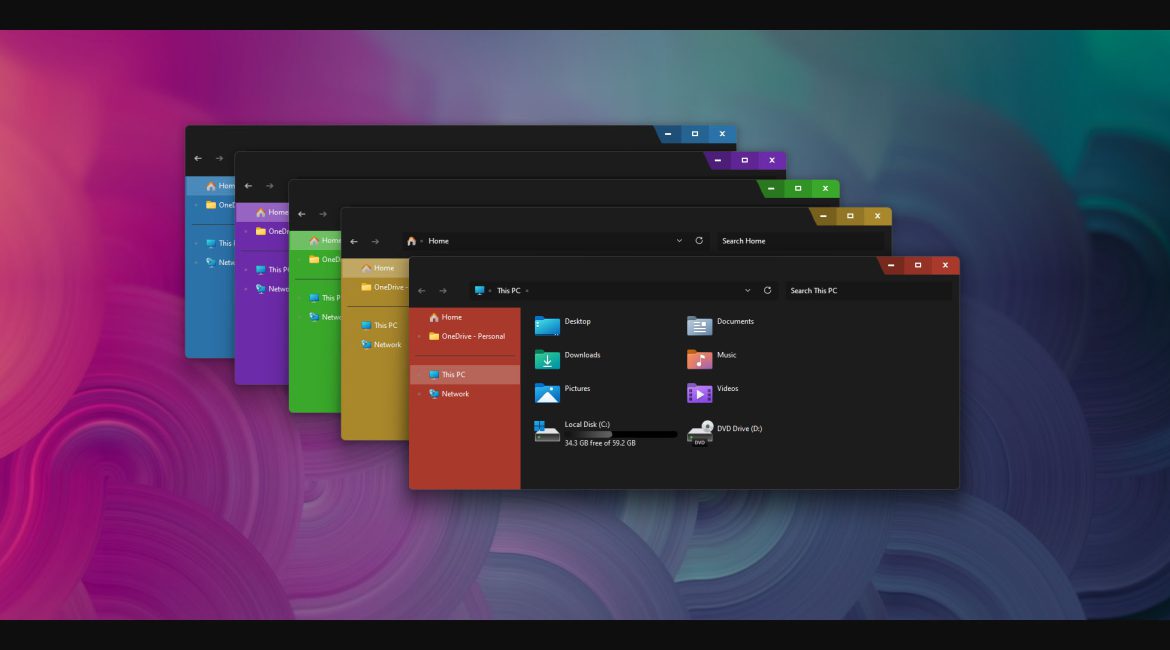Click the house icon in the yellow window's address bar

pos(411,241)
